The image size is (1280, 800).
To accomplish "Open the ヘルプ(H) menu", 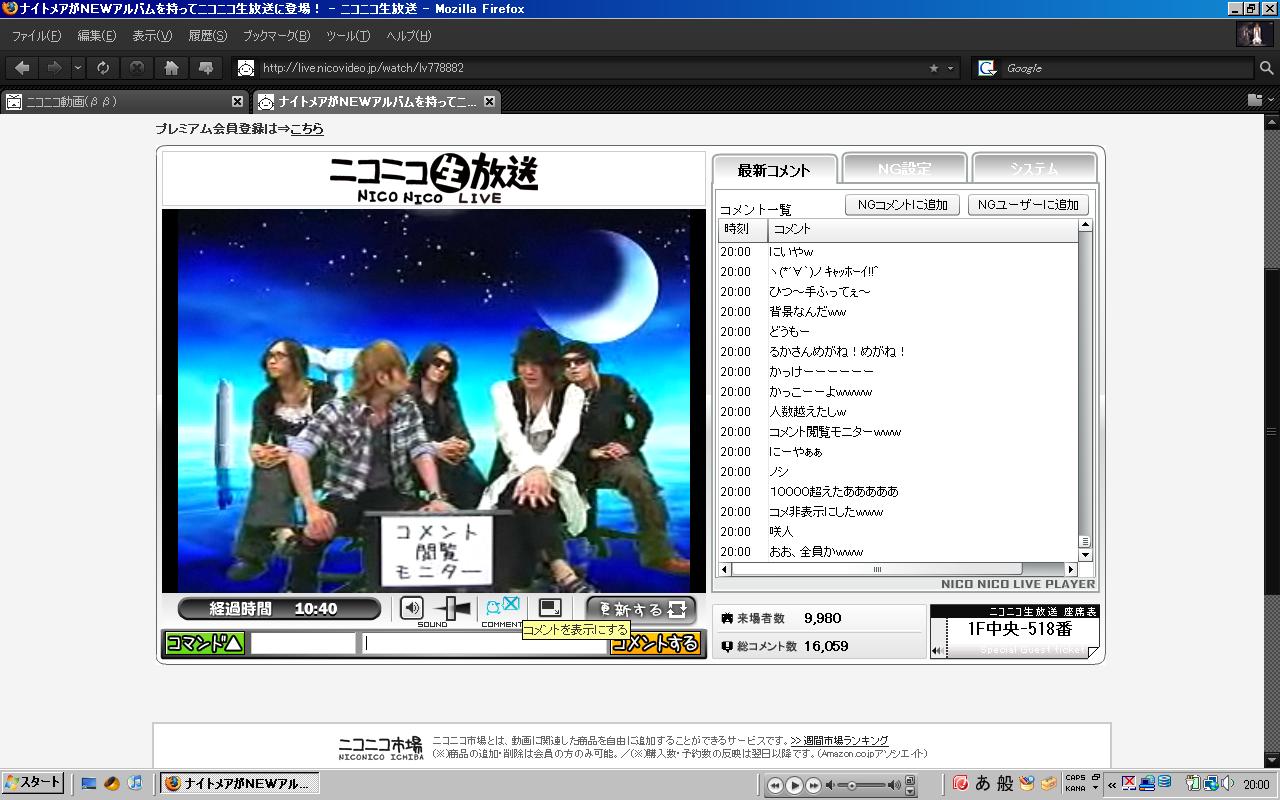I will click(408, 36).
